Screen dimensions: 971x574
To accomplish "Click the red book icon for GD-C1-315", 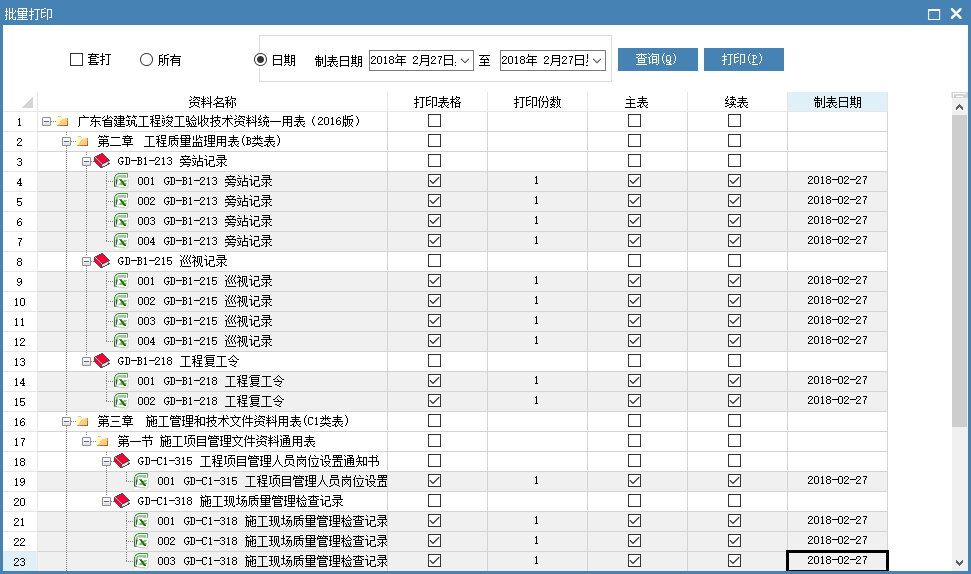I will 122,461.
